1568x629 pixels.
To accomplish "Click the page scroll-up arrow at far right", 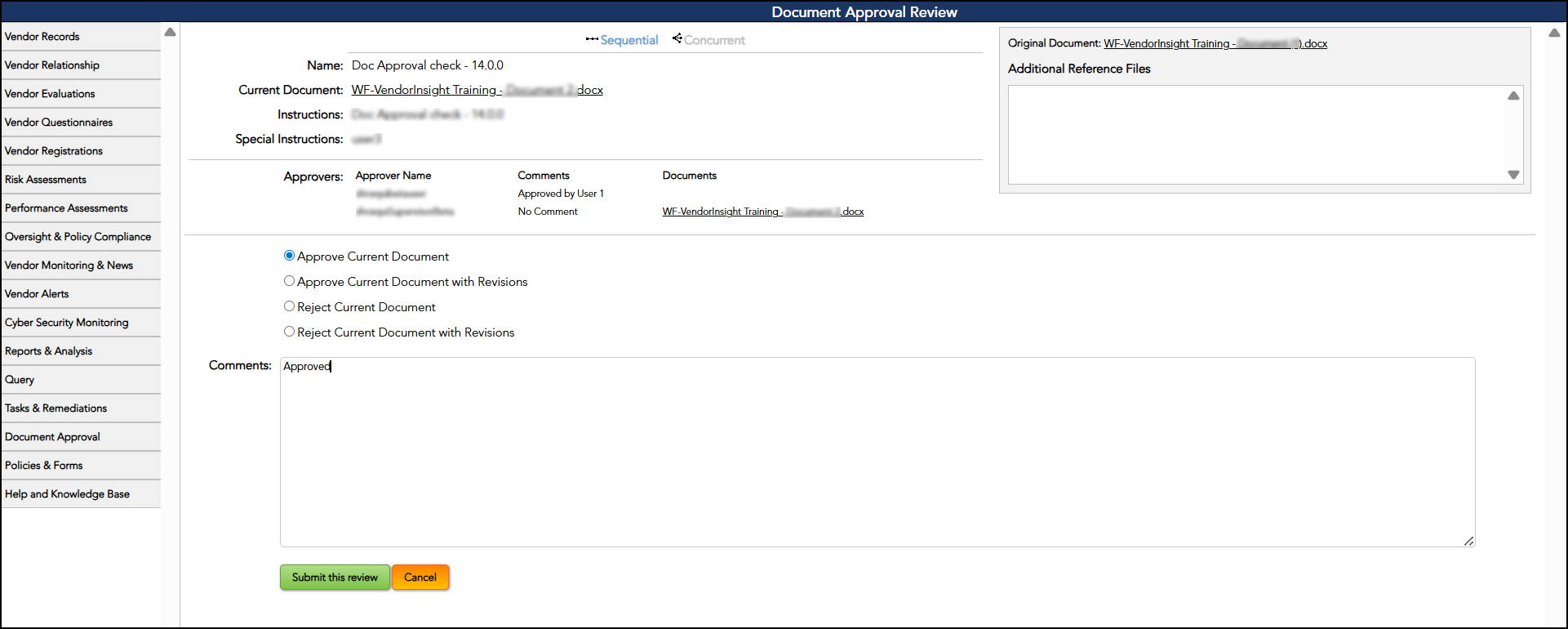I will [x=1554, y=33].
